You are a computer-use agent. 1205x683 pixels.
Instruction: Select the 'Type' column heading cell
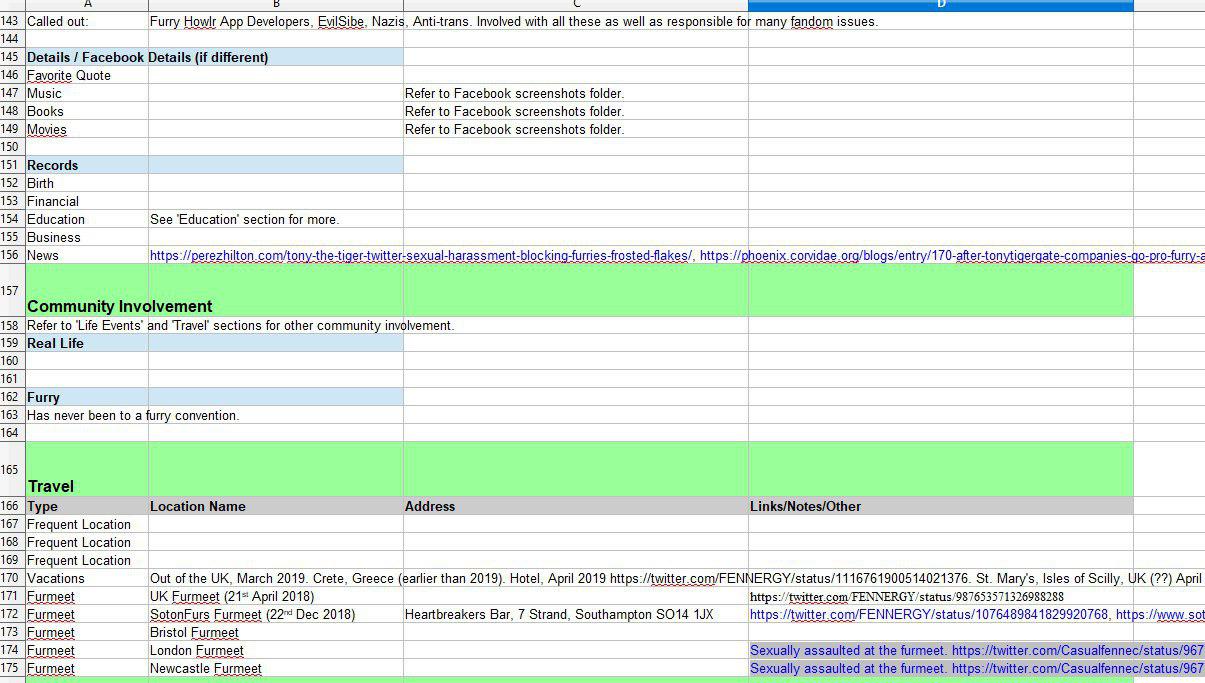[87, 506]
